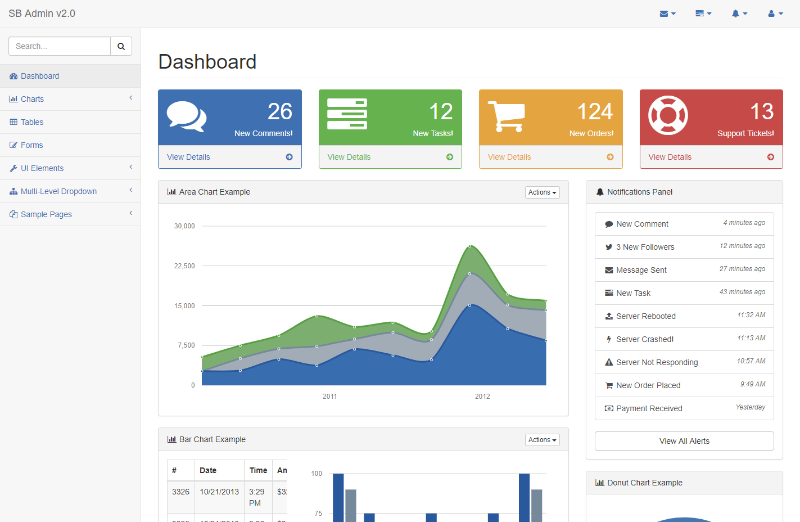Open the user profile dropdown in navbar
The image size is (800, 522).
click(x=775, y=14)
